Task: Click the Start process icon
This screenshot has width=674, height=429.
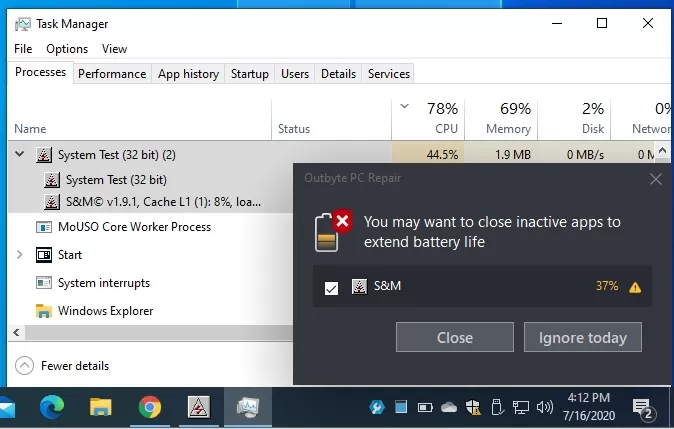Action: point(44,255)
